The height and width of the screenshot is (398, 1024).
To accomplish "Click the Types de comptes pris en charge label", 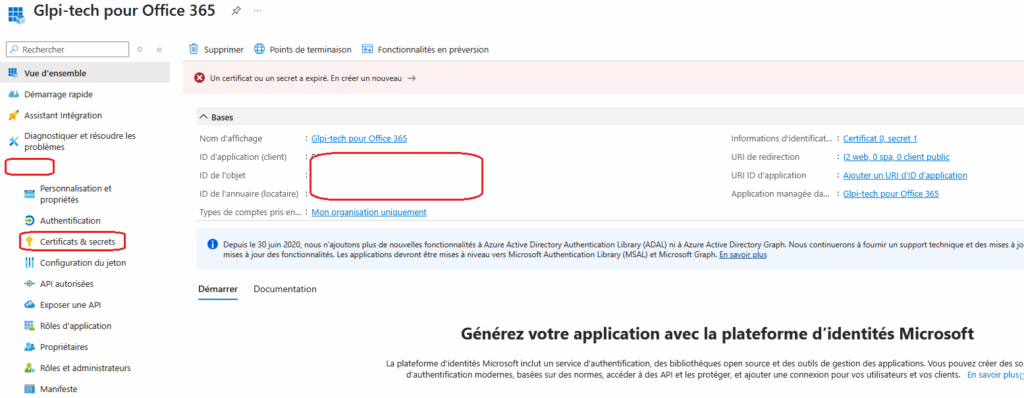I will pos(251,212).
